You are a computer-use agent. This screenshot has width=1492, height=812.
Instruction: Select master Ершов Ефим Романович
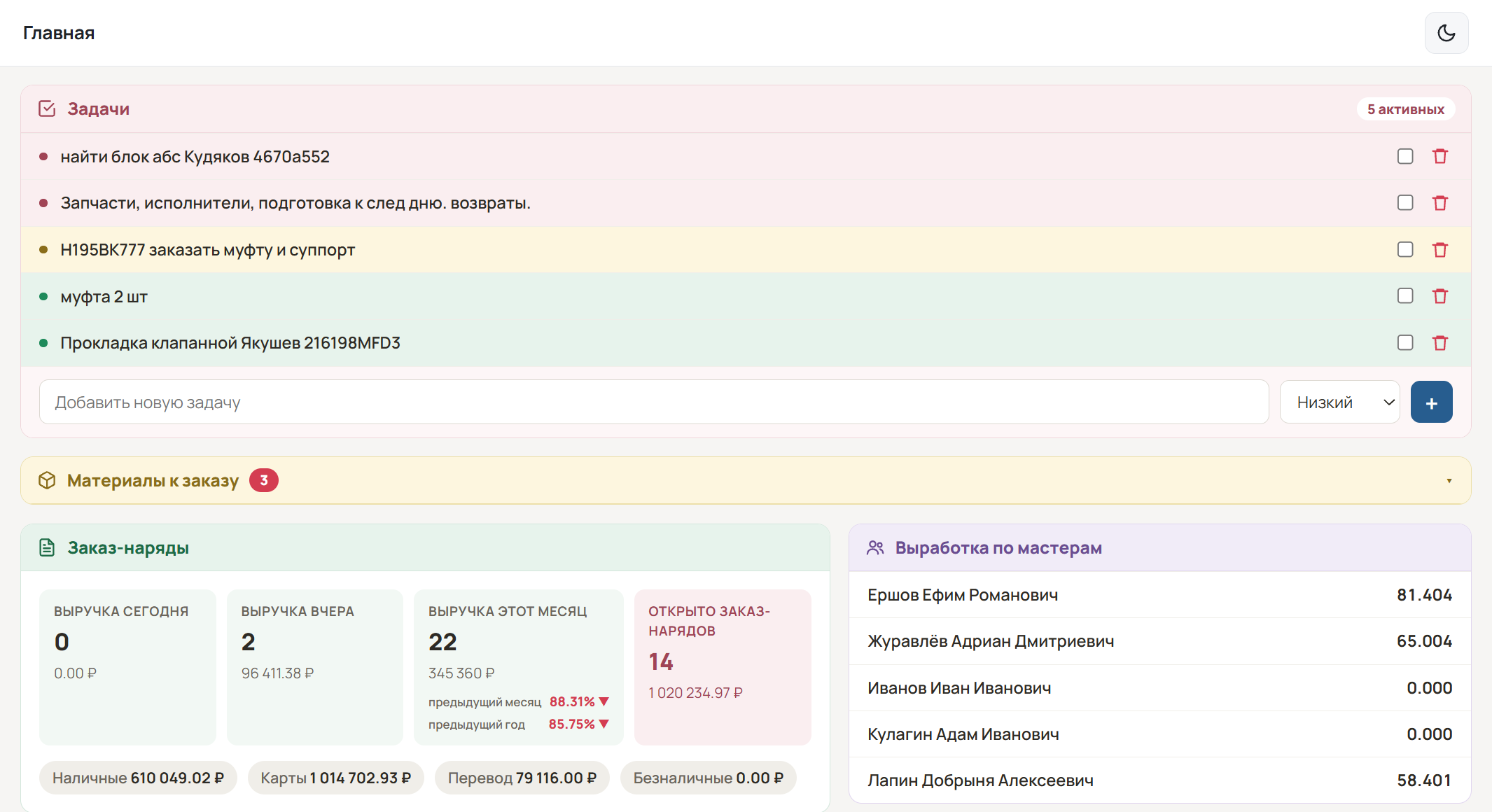pyautogui.click(x=1159, y=594)
